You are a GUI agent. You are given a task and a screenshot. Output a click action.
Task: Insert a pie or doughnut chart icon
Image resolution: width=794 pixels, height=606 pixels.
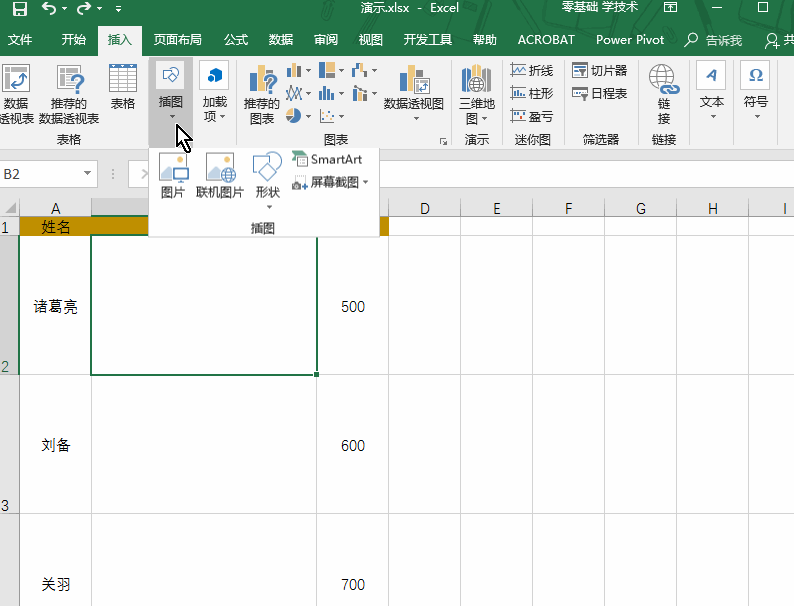[x=293, y=116]
